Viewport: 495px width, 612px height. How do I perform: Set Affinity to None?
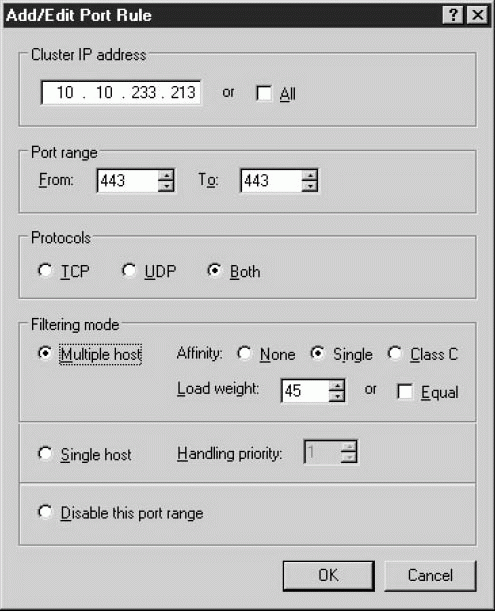(244, 353)
